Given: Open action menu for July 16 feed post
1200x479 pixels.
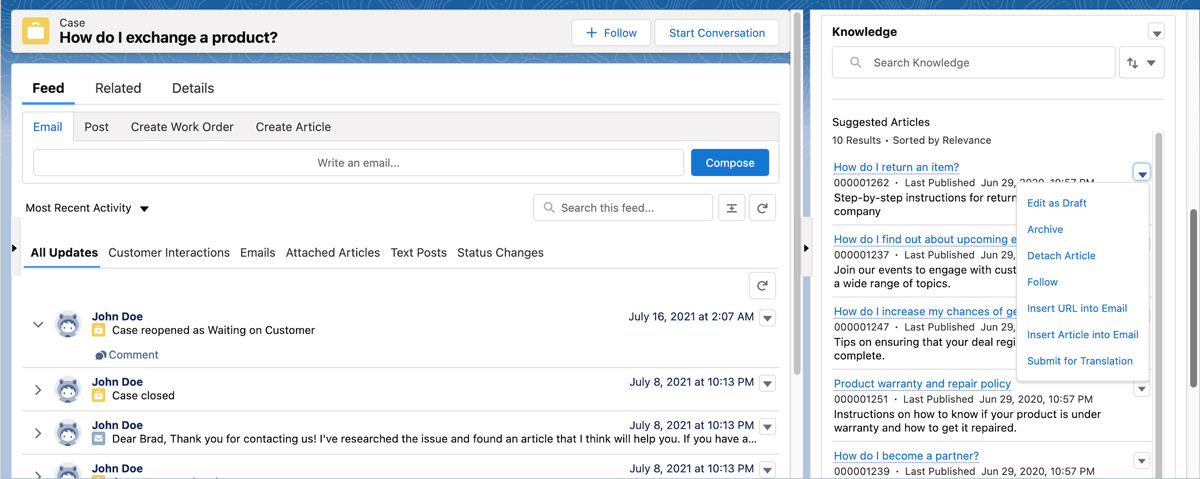Looking at the screenshot, I should (767, 318).
